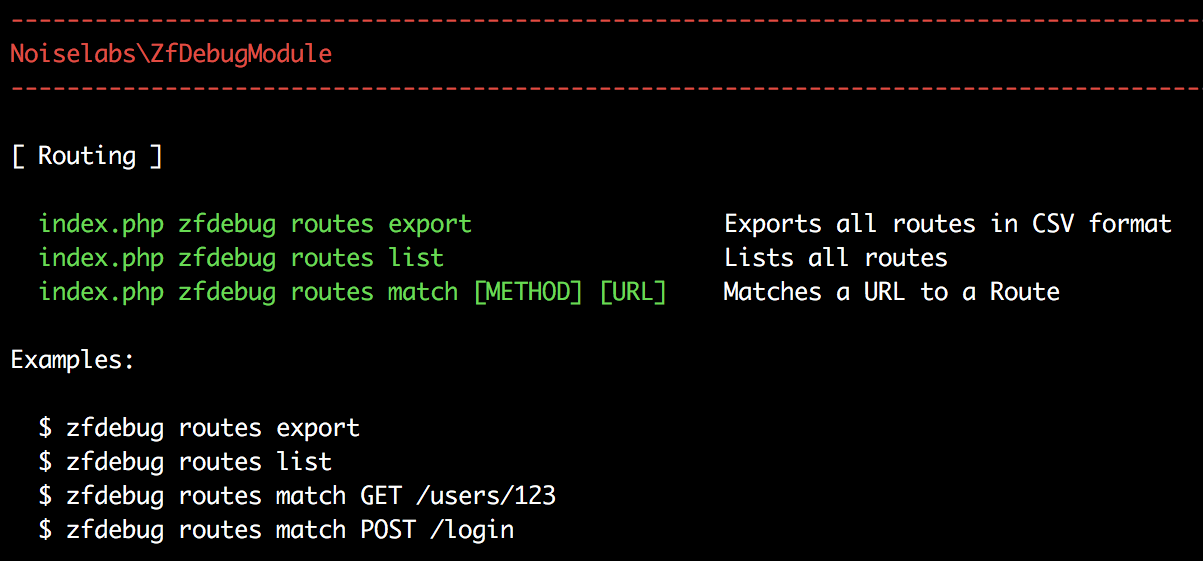Click the POST keyword in the example
Image resolution: width=1203 pixels, height=561 pixels.
pos(388,530)
